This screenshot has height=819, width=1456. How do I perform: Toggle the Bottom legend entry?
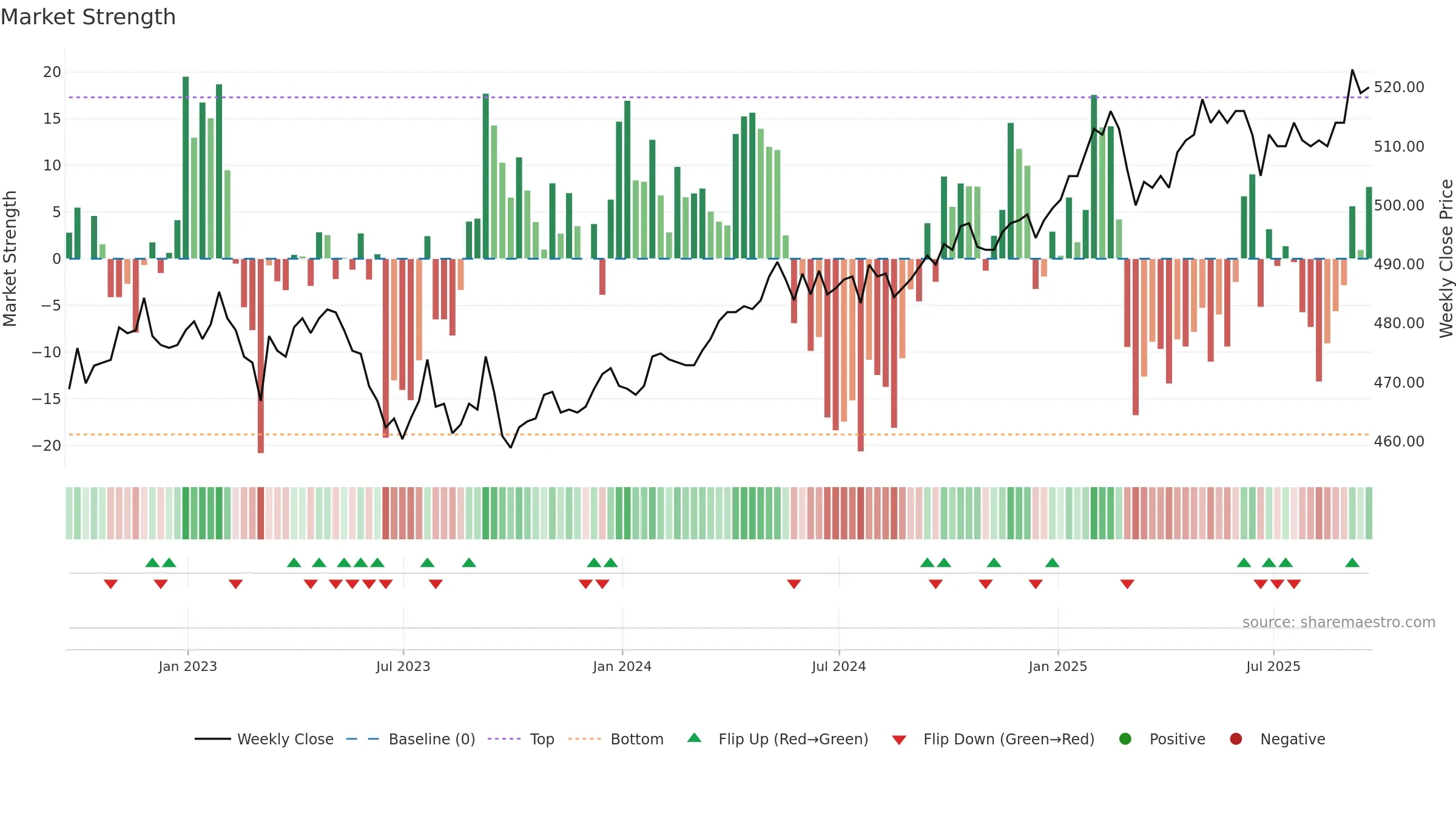pyautogui.click(x=616, y=739)
